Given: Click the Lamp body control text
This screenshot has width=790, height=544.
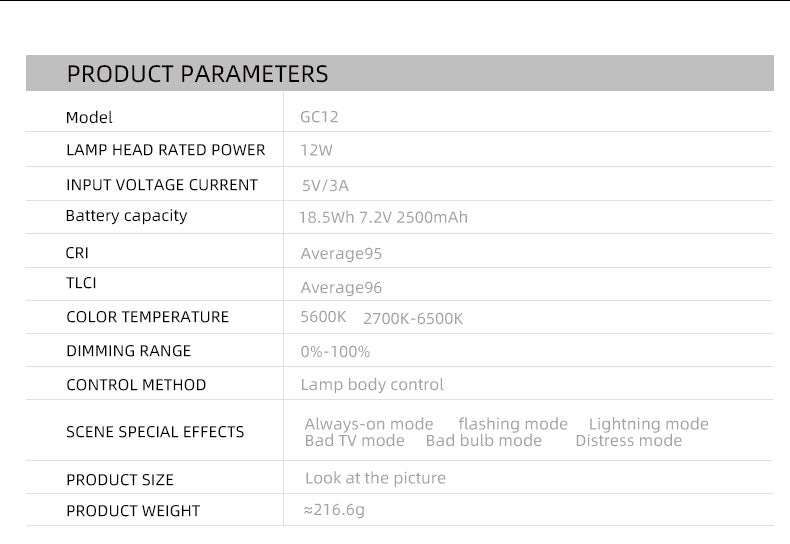Looking at the screenshot, I should (372, 385).
